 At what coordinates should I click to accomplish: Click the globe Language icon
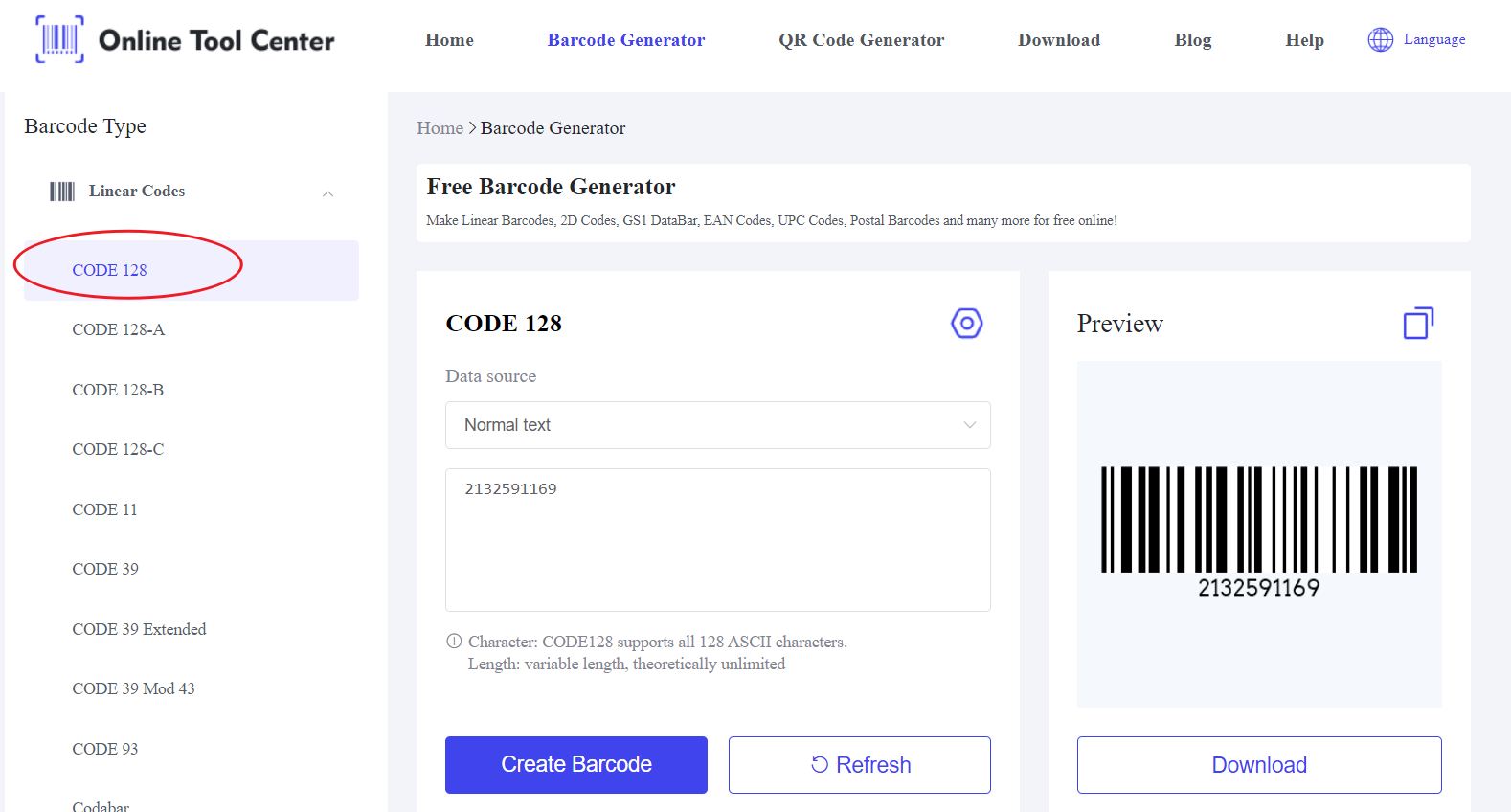[x=1380, y=39]
